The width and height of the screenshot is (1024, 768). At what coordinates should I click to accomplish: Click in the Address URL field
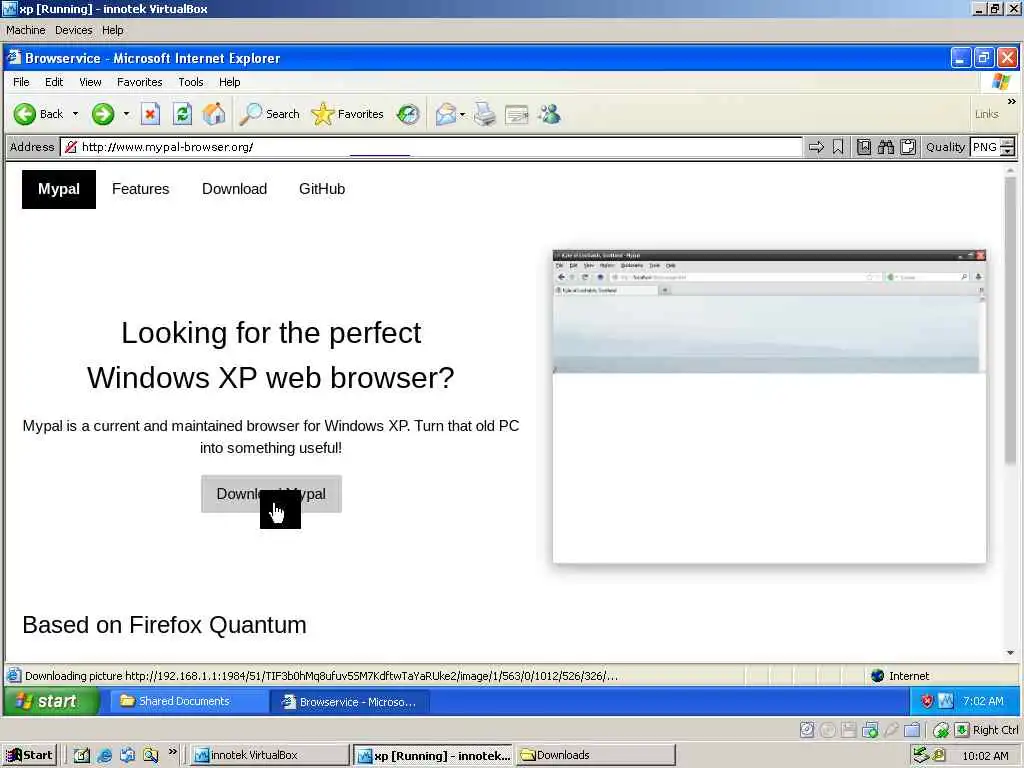coord(431,147)
